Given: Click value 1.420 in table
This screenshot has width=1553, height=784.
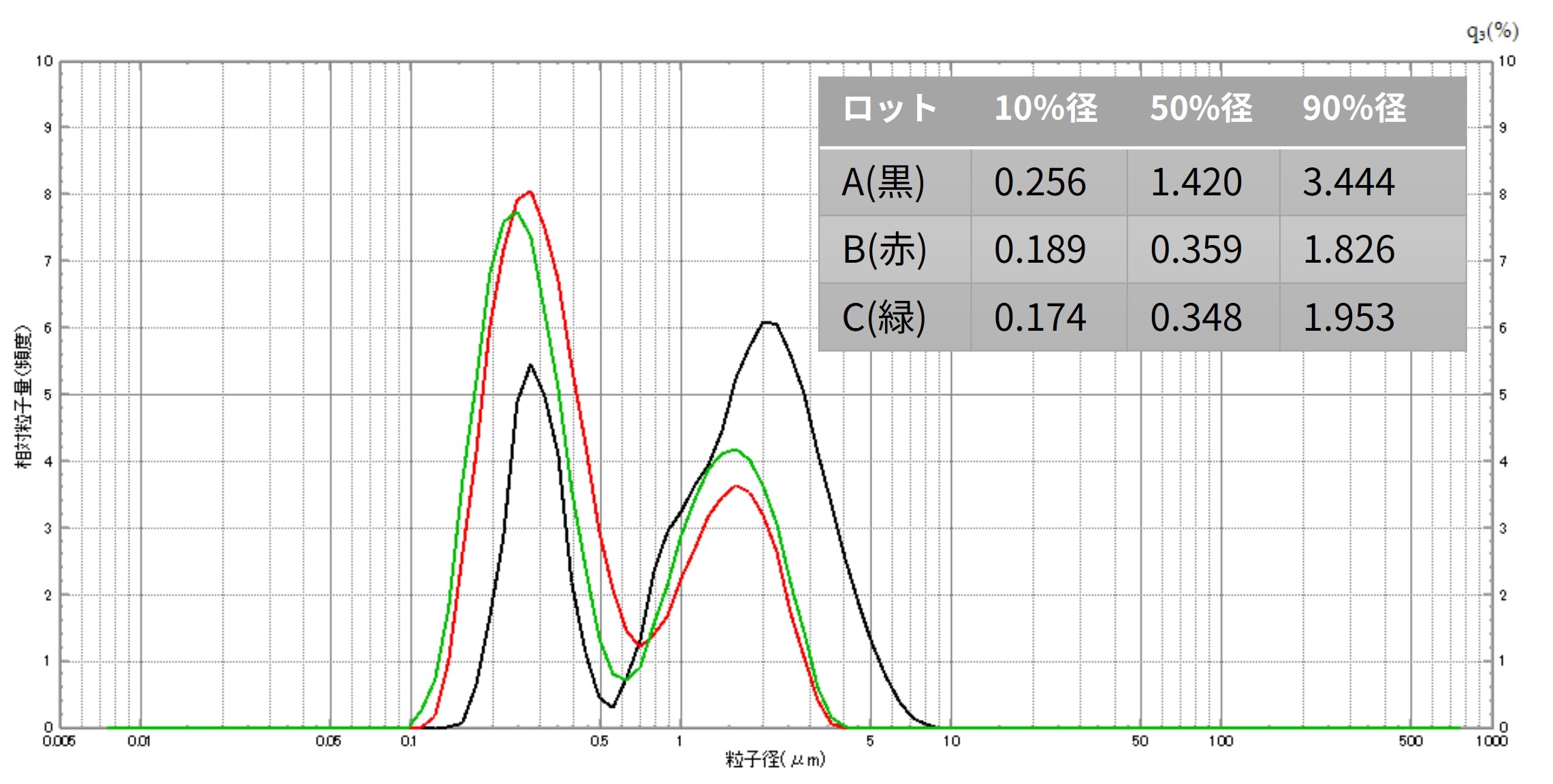Looking at the screenshot, I should [x=1196, y=182].
